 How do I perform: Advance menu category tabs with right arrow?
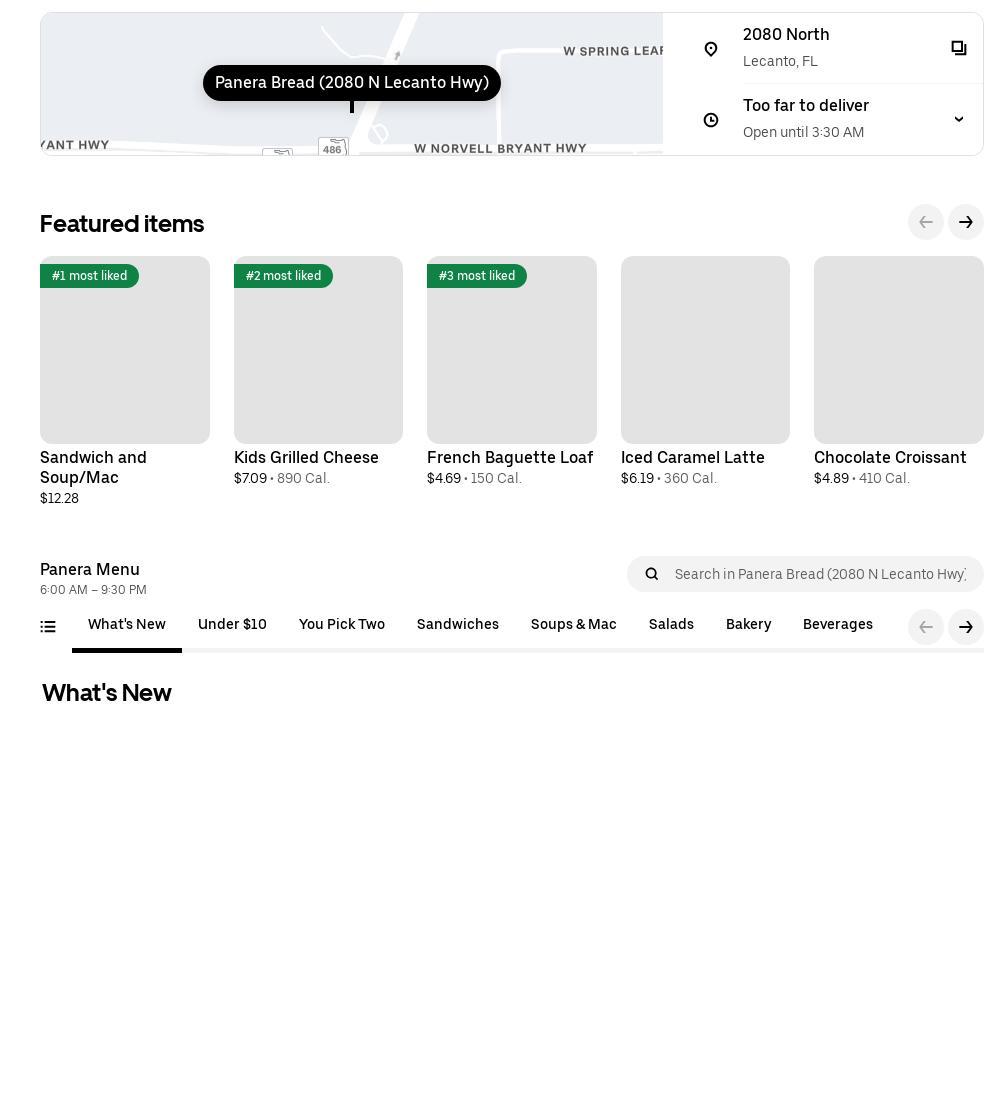[965, 627]
